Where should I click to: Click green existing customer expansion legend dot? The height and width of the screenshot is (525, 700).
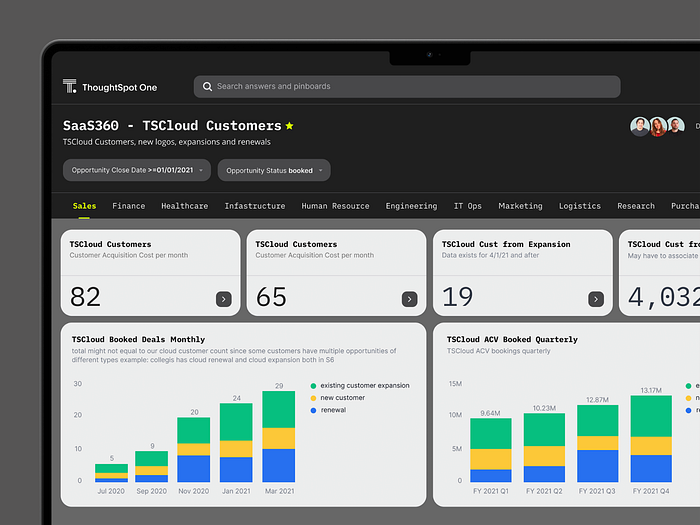click(x=313, y=386)
